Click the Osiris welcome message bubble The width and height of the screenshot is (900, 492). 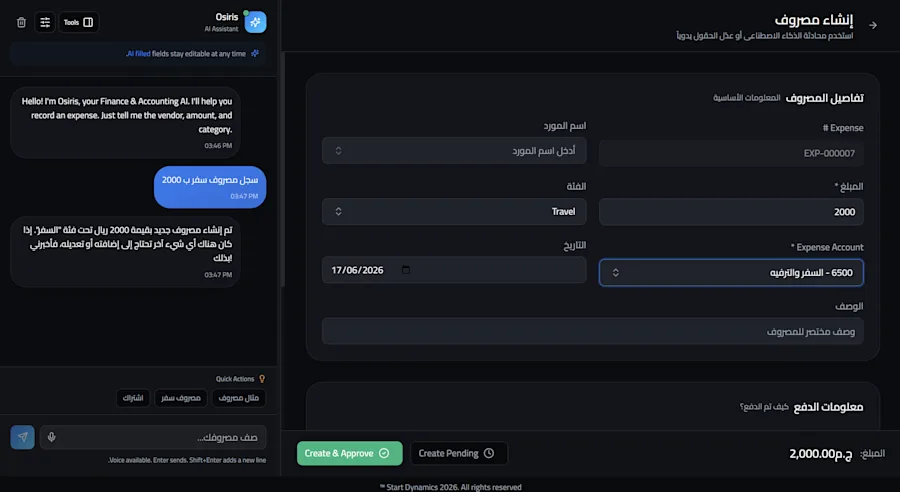point(125,122)
